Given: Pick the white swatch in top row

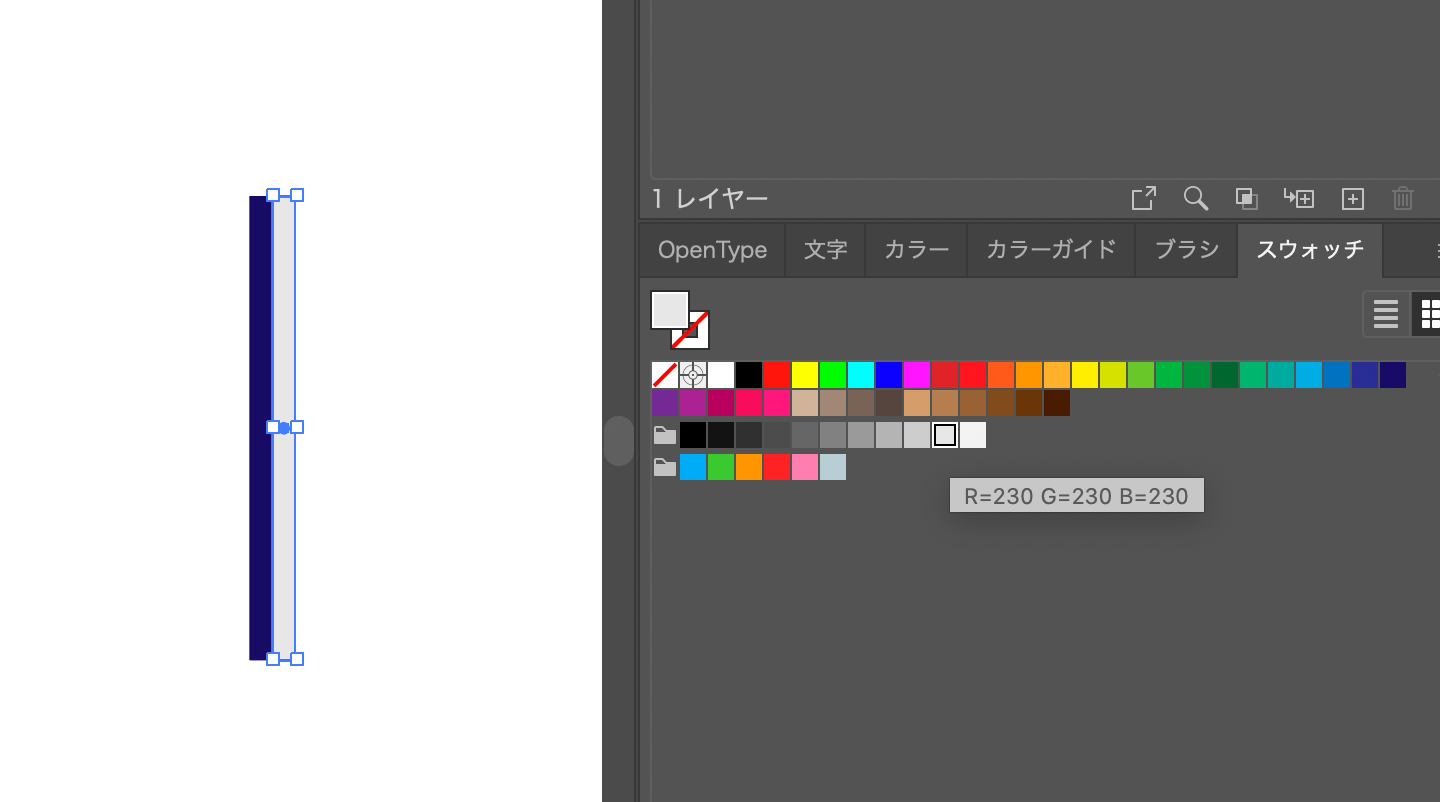Looking at the screenshot, I should tap(721, 375).
